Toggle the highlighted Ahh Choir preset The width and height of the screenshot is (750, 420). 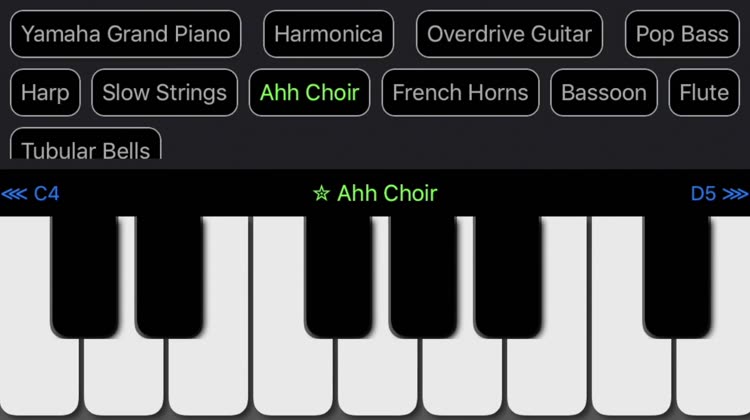(x=309, y=92)
